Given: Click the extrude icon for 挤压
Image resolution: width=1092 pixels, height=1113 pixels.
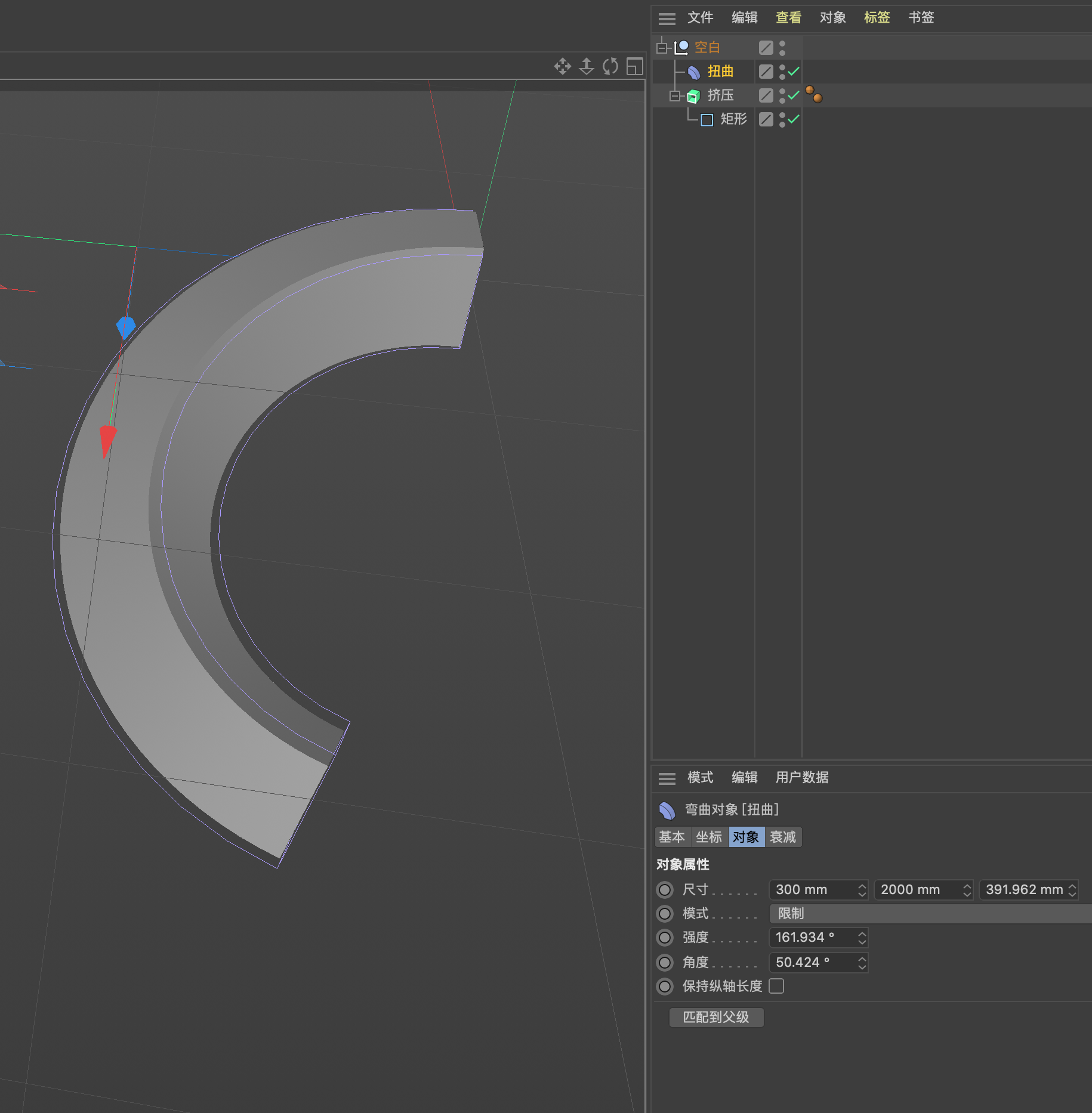Looking at the screenshot, I should (693, 95).
